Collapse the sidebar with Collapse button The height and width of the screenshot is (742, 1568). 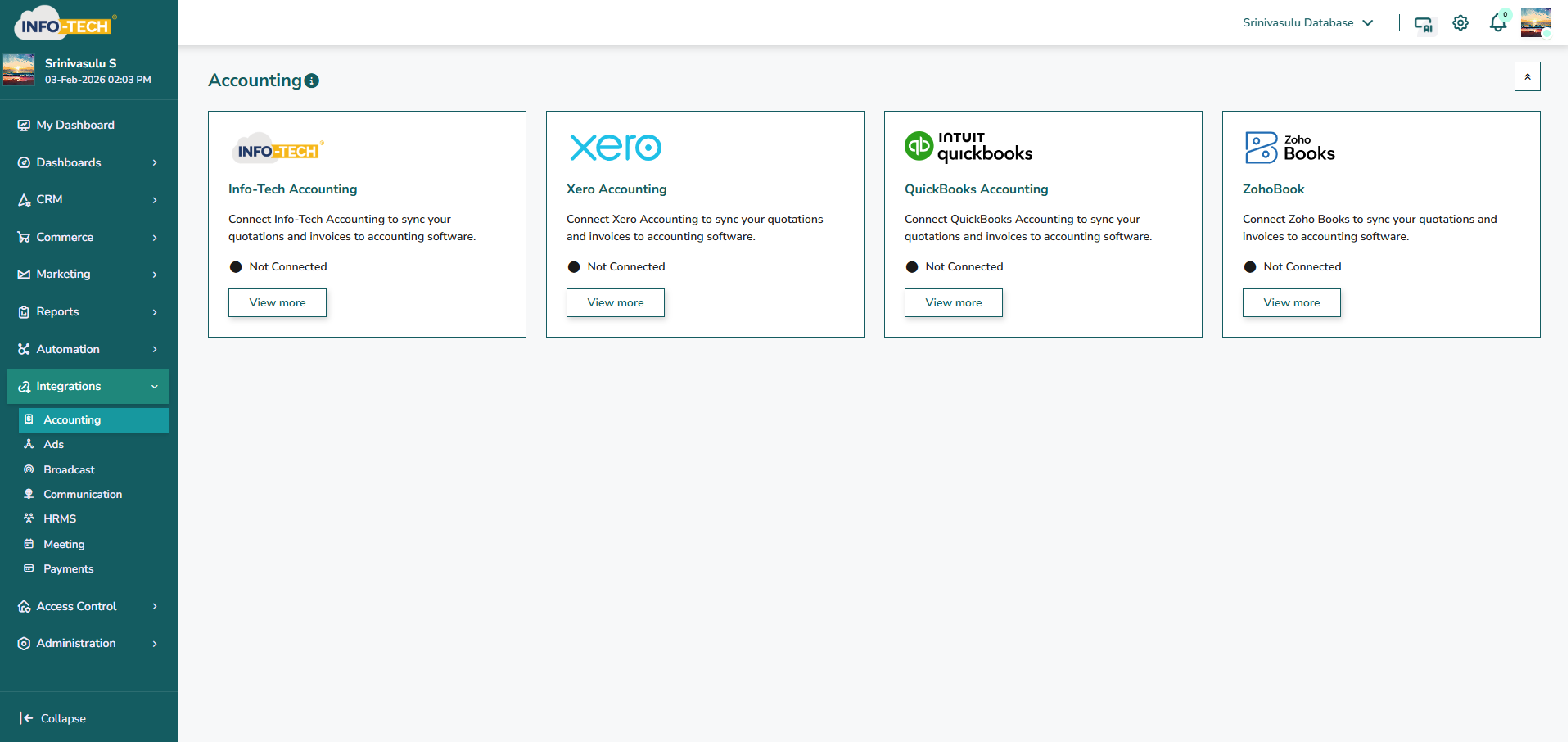(53, 718)
